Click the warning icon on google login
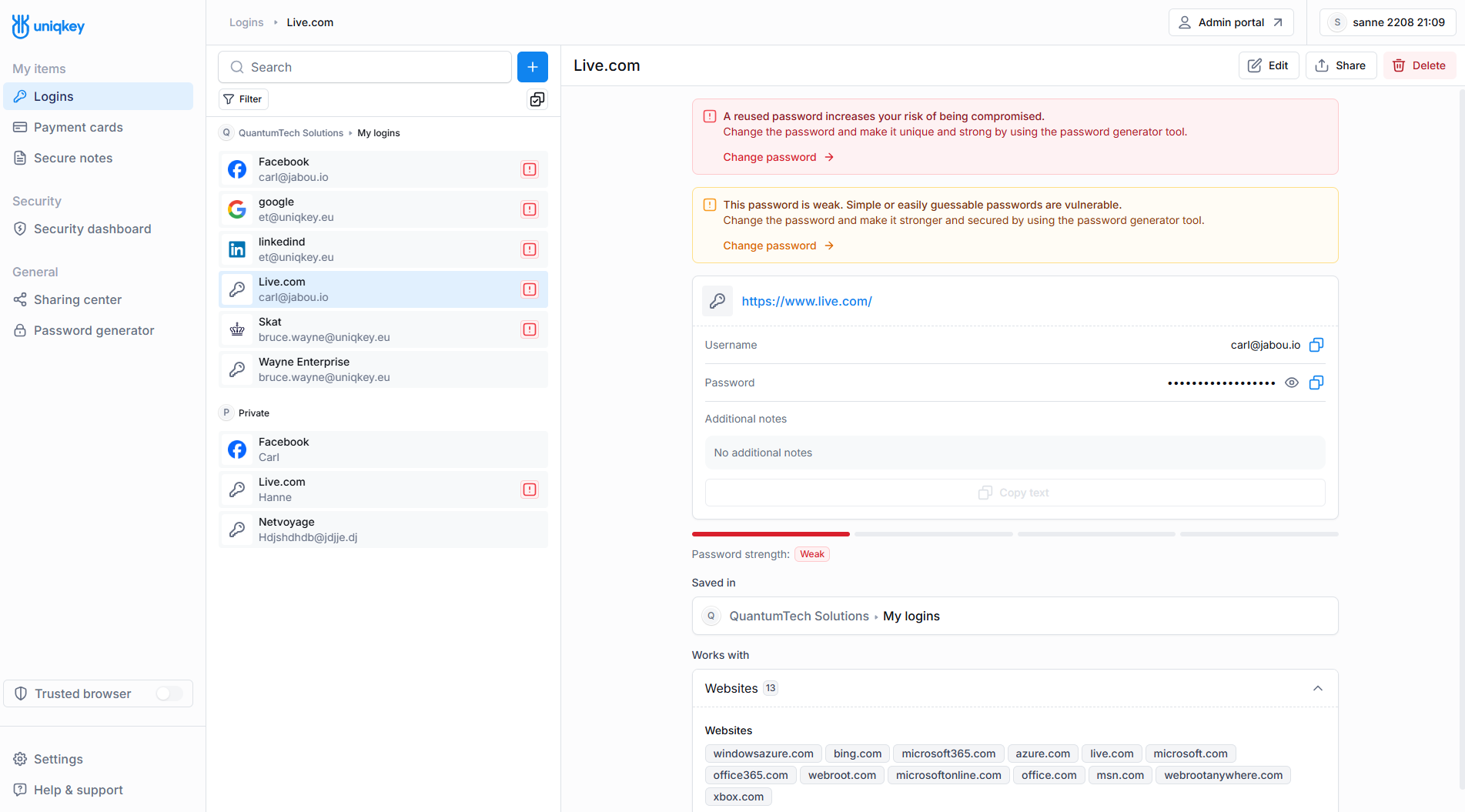The image size is (1465, 812). pos(530,209)
